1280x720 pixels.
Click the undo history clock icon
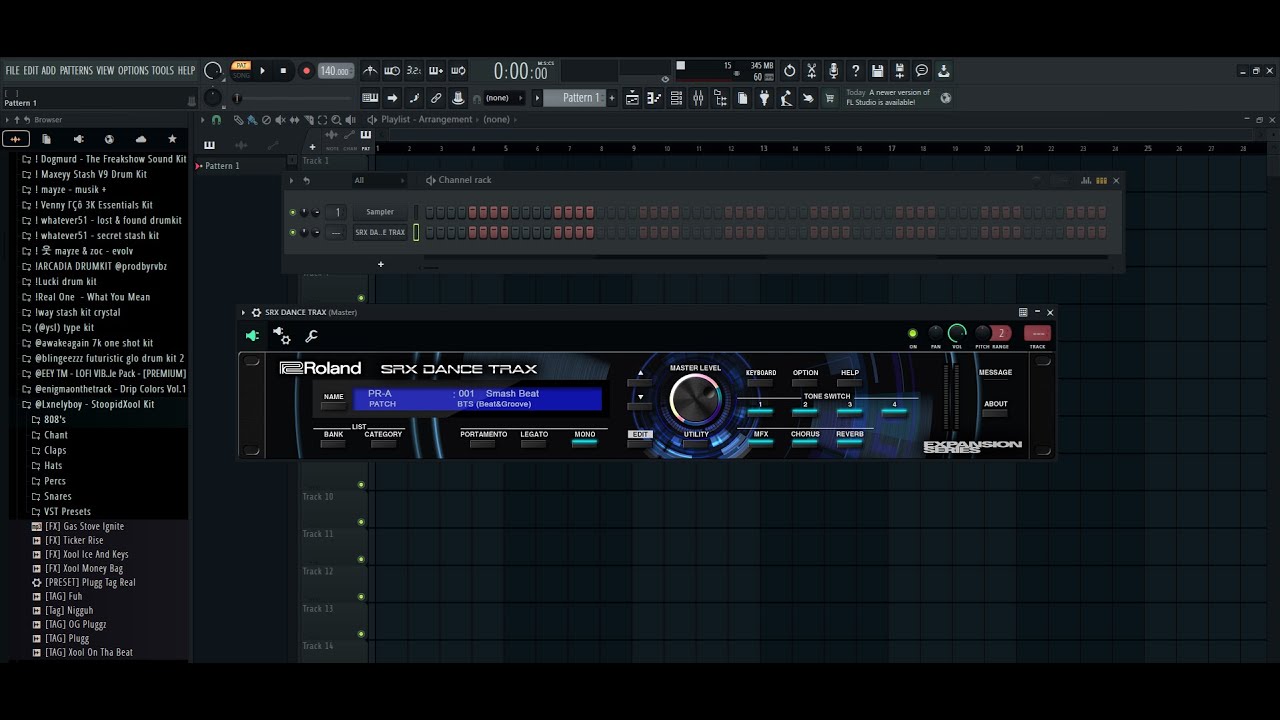coord(789,71)
